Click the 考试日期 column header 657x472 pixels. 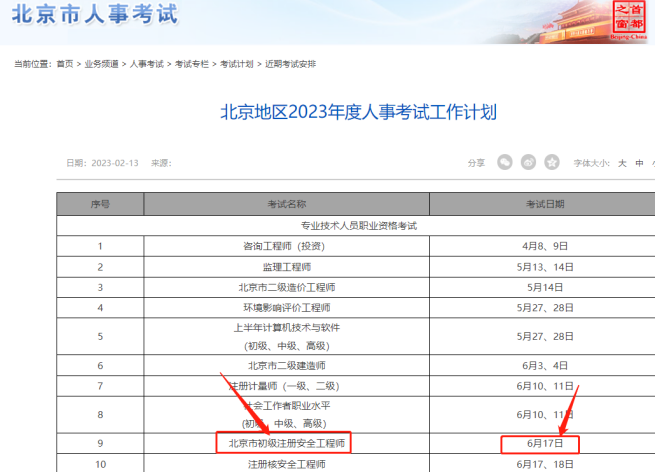coord(545,204)
